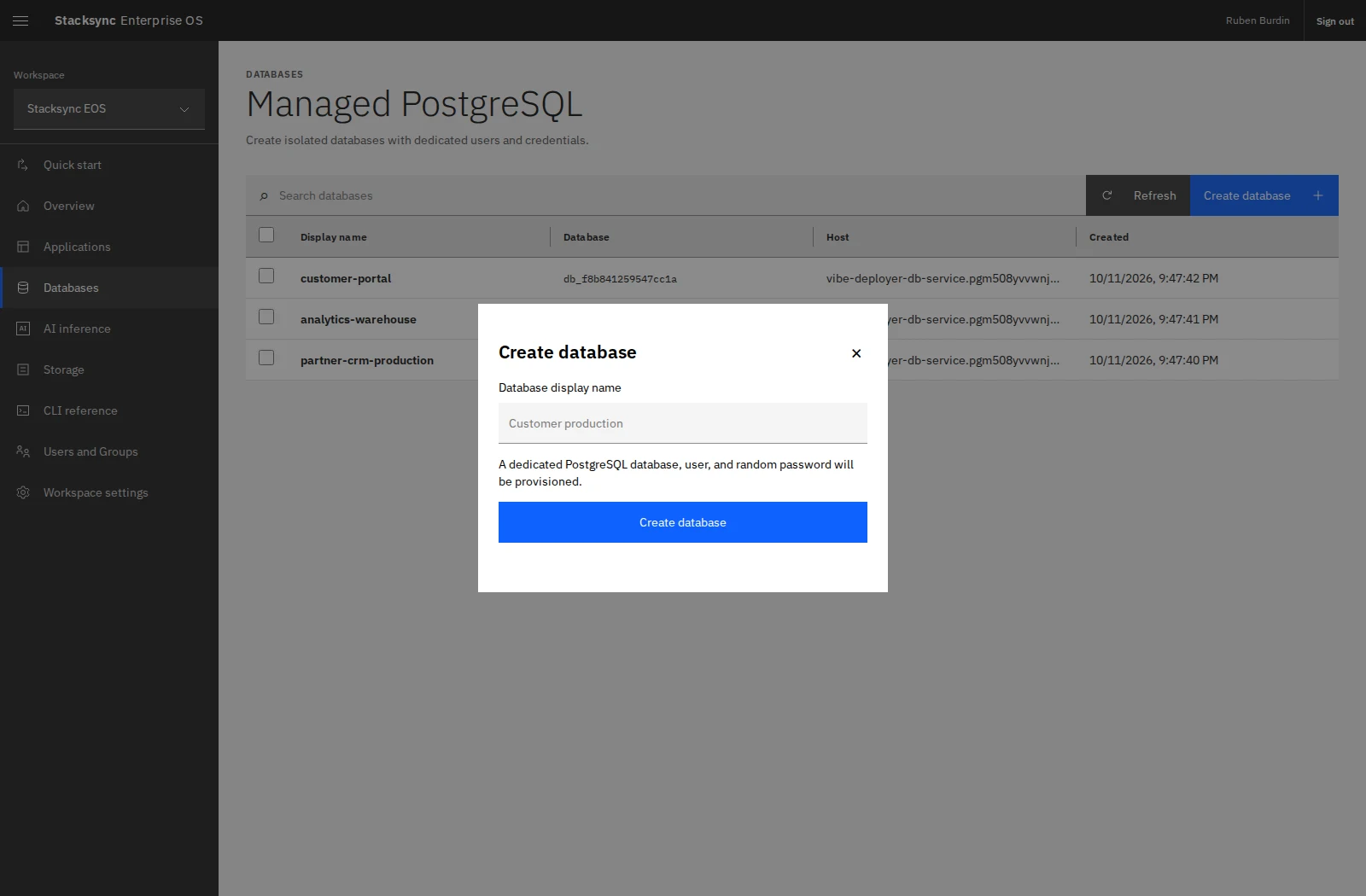Image resolution: width=1366 pixels, height=896 pixels.
Task: Click the Storage sidebar icon
Action: click(23, 369)
